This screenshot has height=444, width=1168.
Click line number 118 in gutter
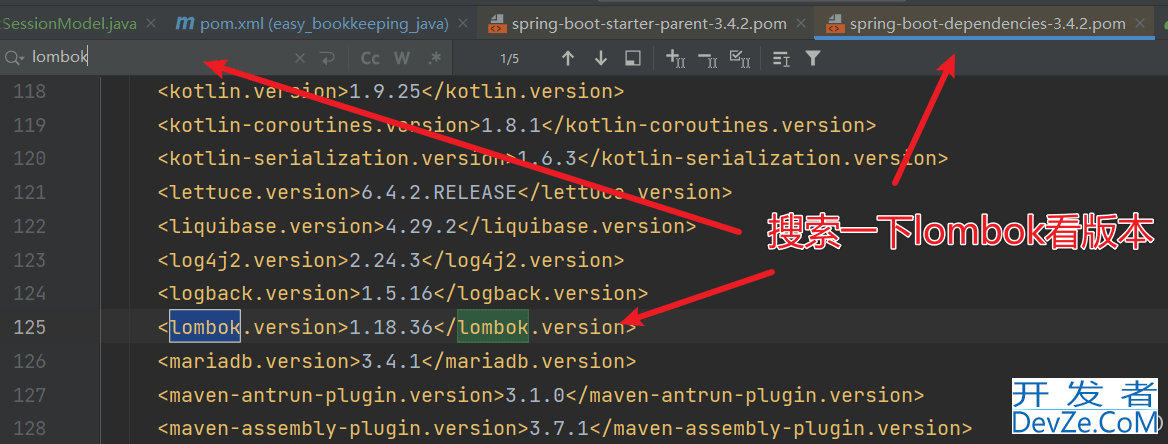pos(30,92)
